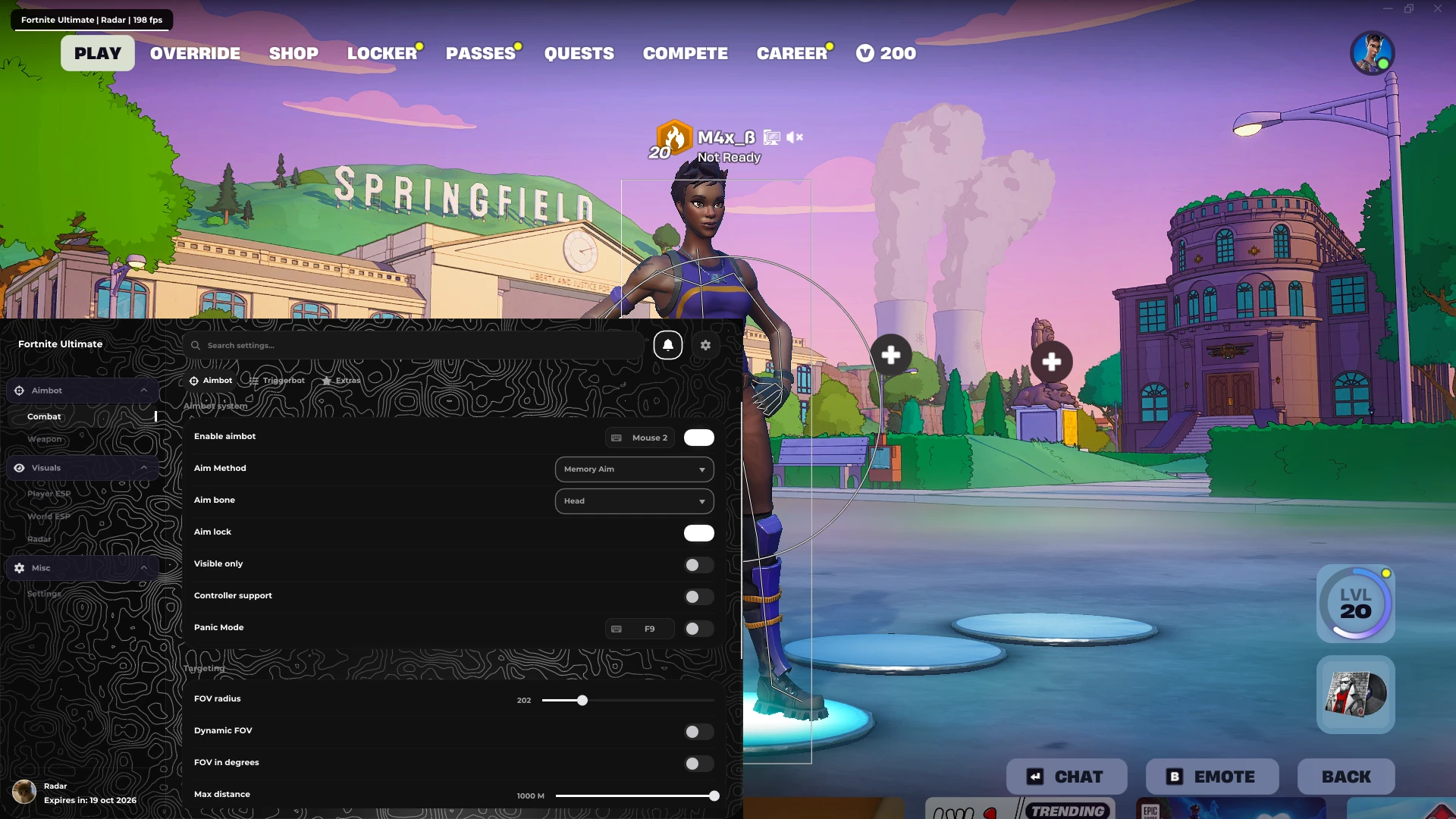Click the keyboard icon beside F9 keybind
Image resolution: width=1456 pixels, height=819 pixels.
[617, 629]
